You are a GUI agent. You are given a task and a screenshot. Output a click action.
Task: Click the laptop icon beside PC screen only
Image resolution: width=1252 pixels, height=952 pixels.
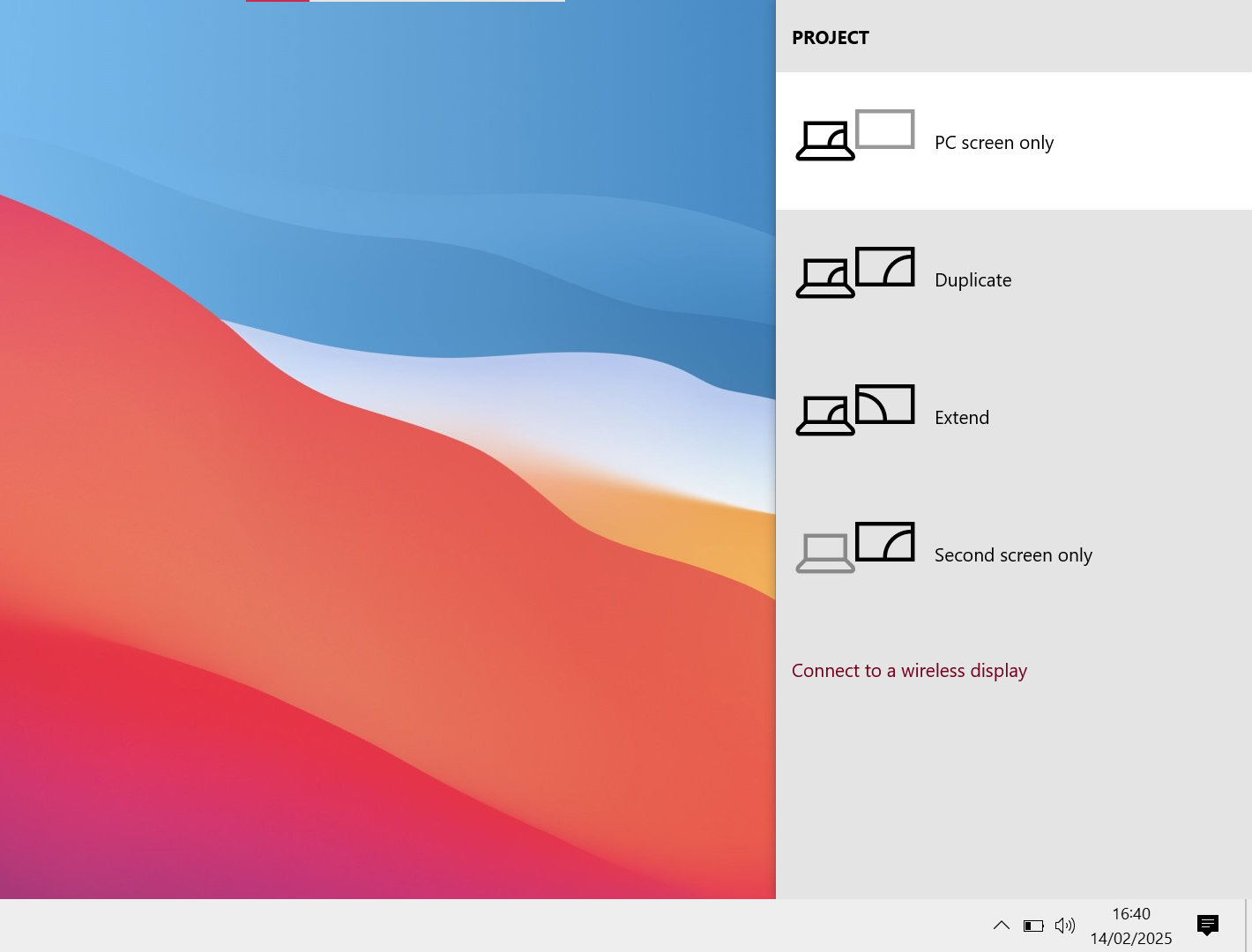click(825, 141)
